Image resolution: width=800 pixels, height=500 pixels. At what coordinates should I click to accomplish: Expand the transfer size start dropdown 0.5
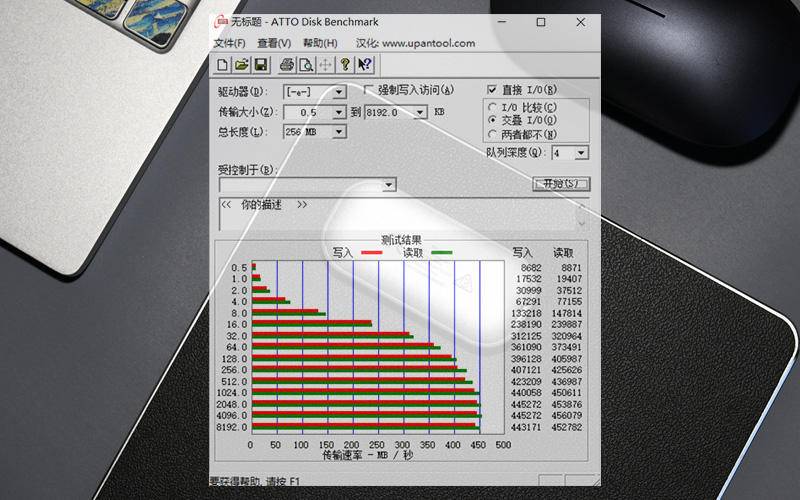pyautogui.click(x=339, y=112)
